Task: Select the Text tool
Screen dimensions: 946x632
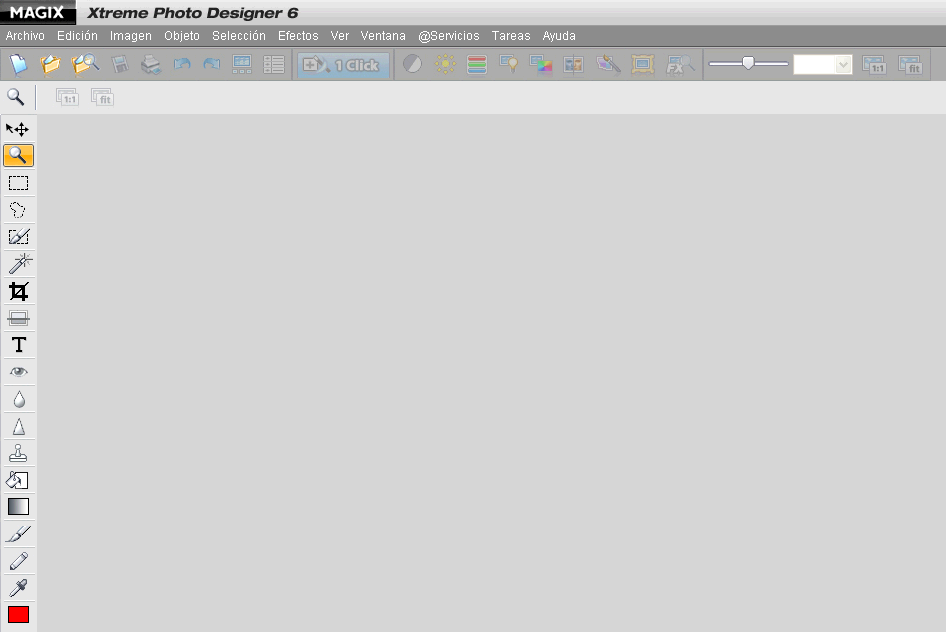Action: (x=18, y=345)
